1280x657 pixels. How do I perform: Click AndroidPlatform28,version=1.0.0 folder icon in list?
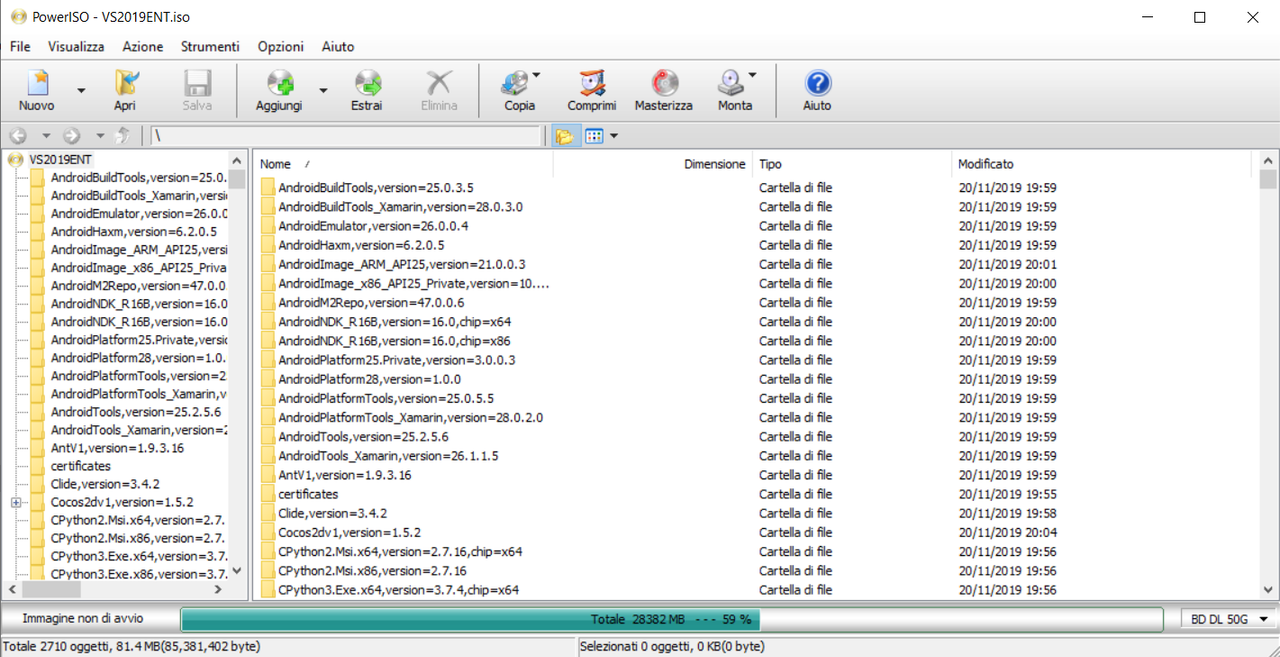[268, 379]
